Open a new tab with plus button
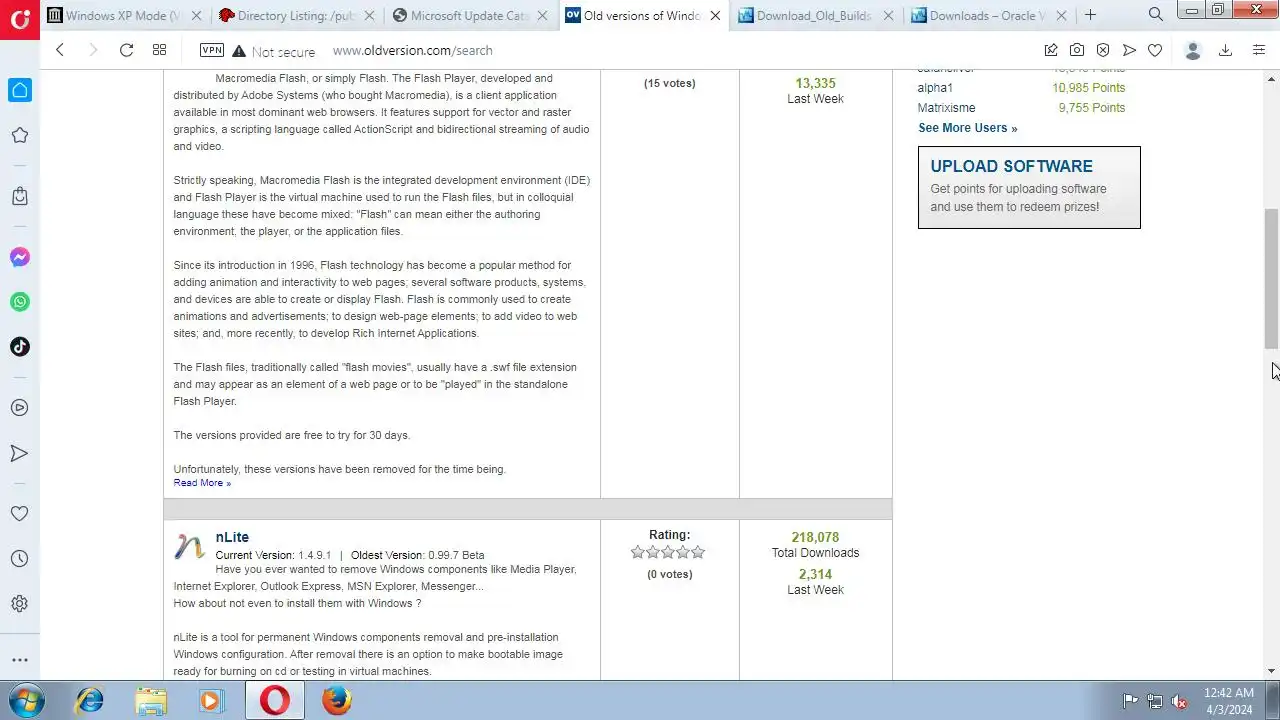This screenshot has height=720, width=1280. pos(1090,15)
